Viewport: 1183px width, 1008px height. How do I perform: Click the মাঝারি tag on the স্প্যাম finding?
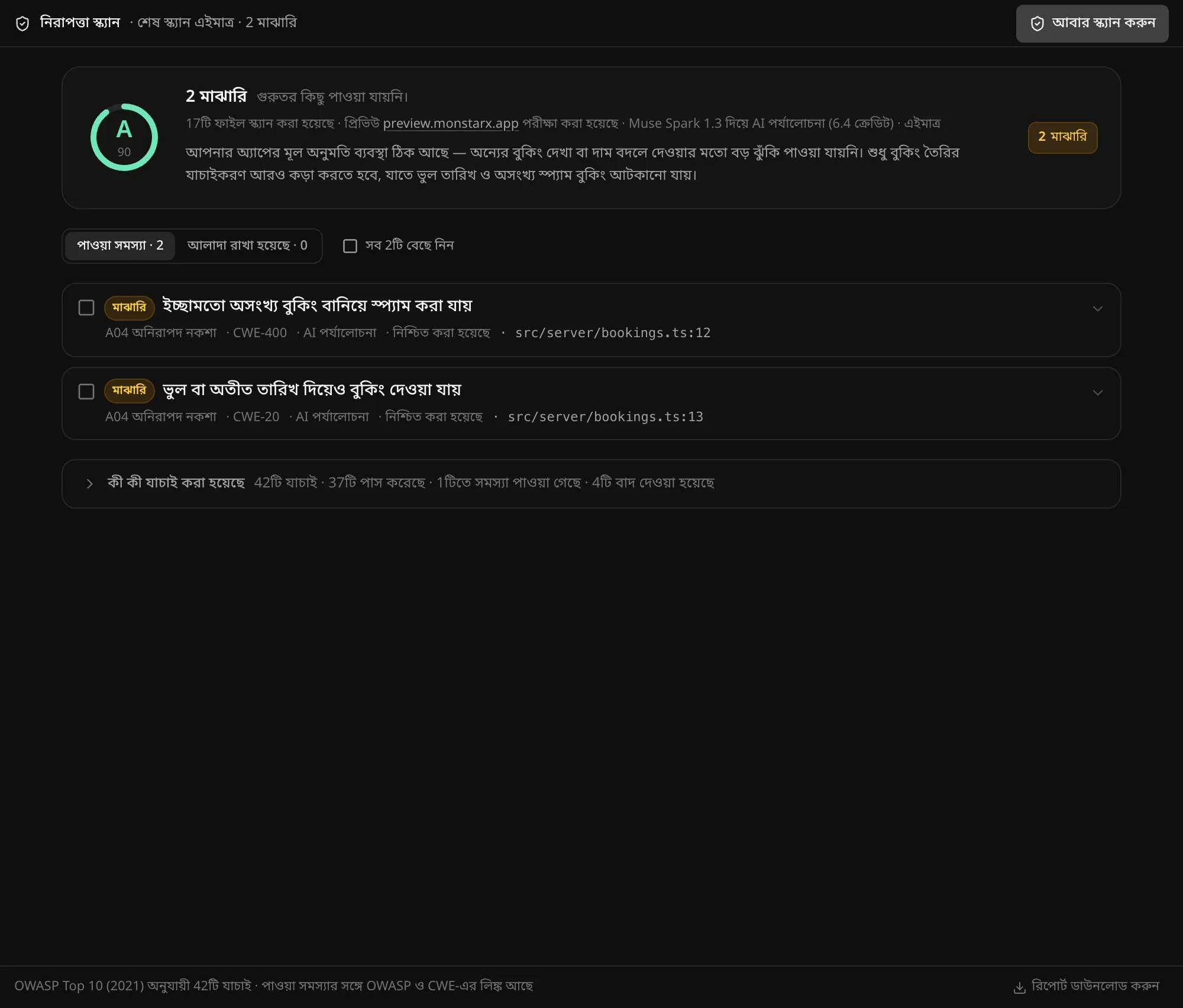(129, 307)
